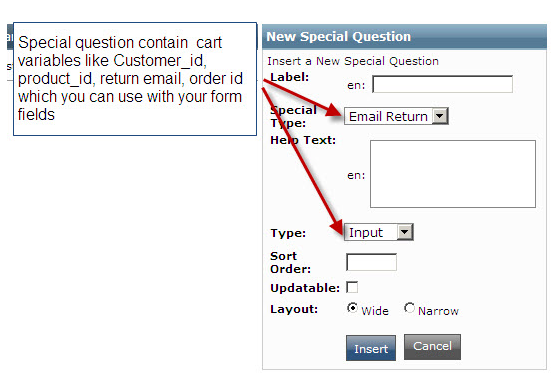Click the Special question annotation text box
Image resolution: width=555 pixels, height=381 pixels.
pyautogui.click(x=135, y=79)
